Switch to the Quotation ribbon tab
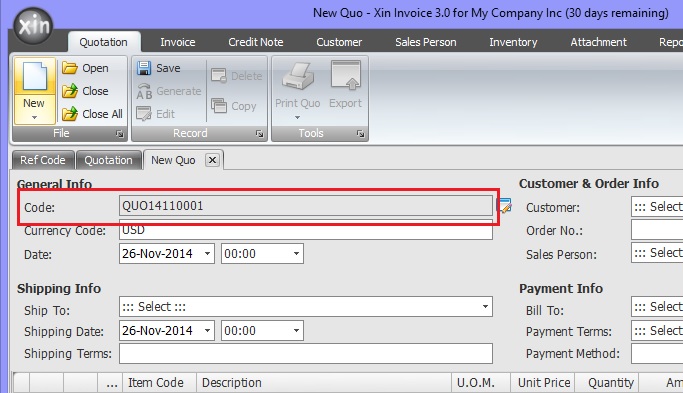Screen dimensions: 683x393 [x=104, y=42]
